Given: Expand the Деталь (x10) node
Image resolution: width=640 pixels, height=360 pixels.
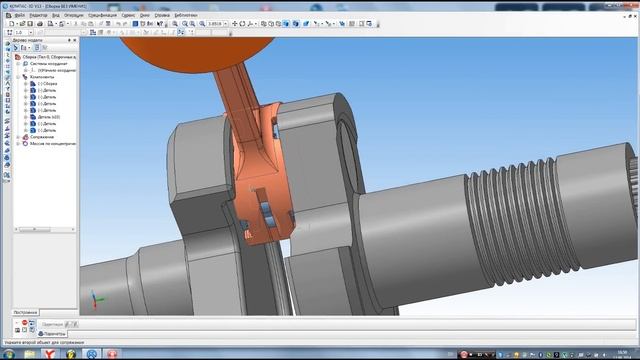Looking at the screenshot, I should [x=26, y=117].
